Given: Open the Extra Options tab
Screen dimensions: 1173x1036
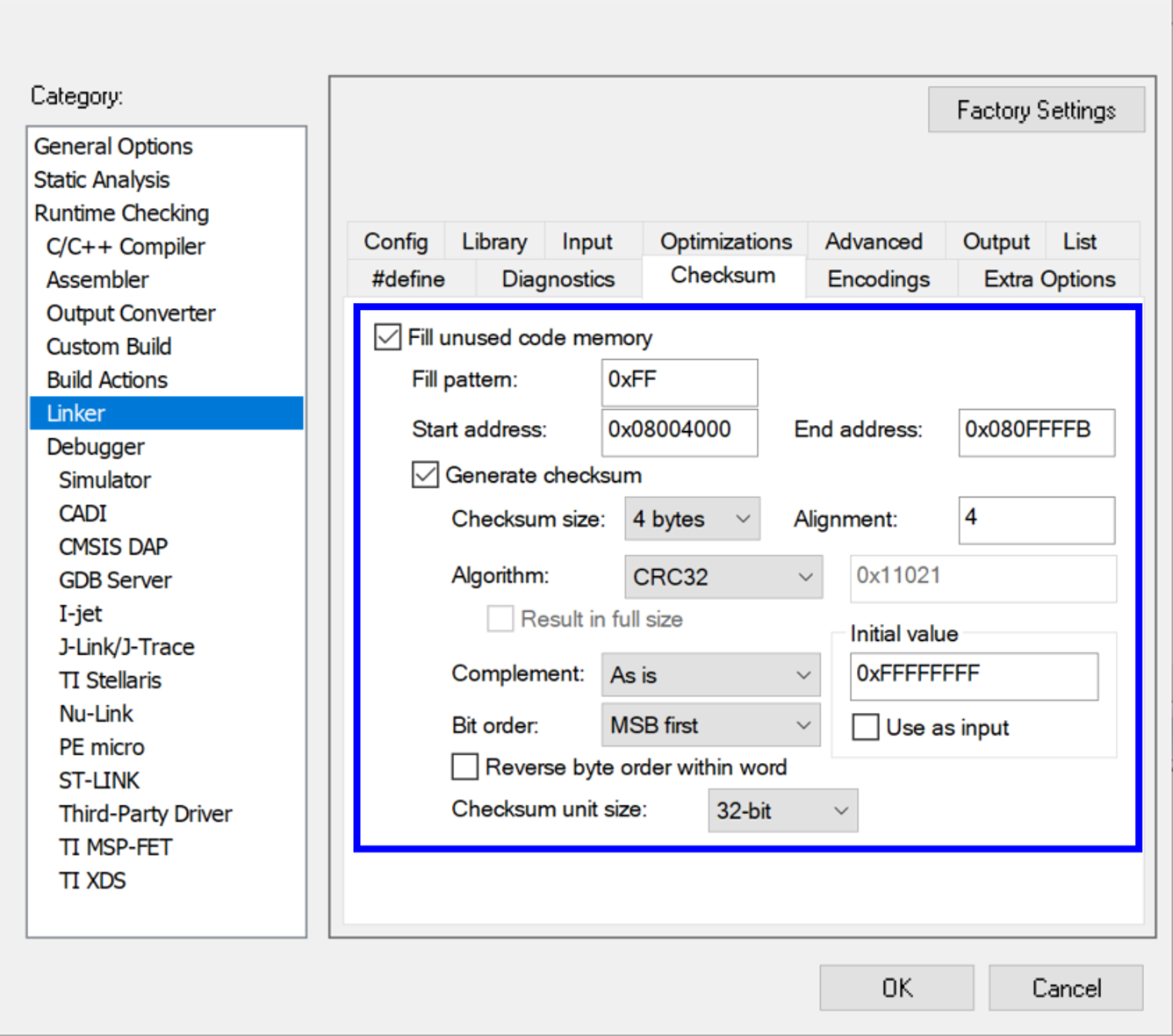Looking at the screenshot, I should click(x=1047, y=278).
